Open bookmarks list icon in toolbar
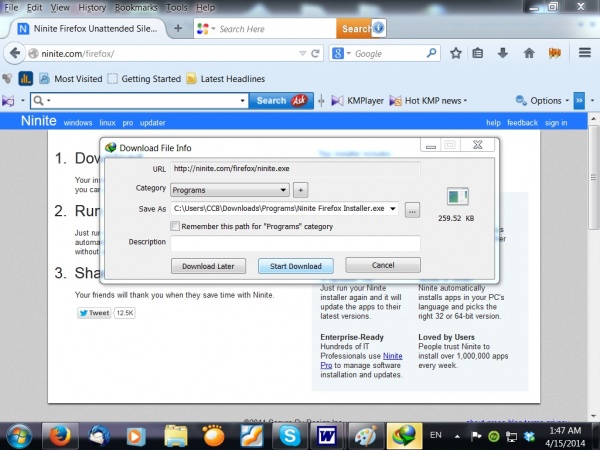This screenshot has width=600, height=450. (477, 53)
